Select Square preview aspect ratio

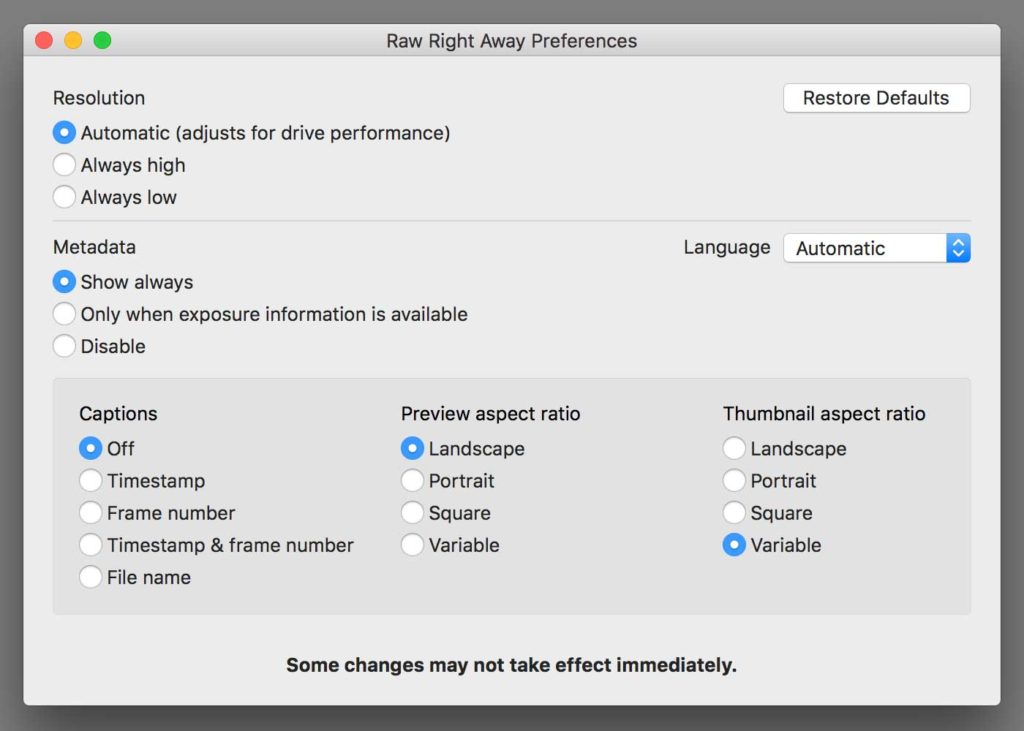click(x=413, y=513)
